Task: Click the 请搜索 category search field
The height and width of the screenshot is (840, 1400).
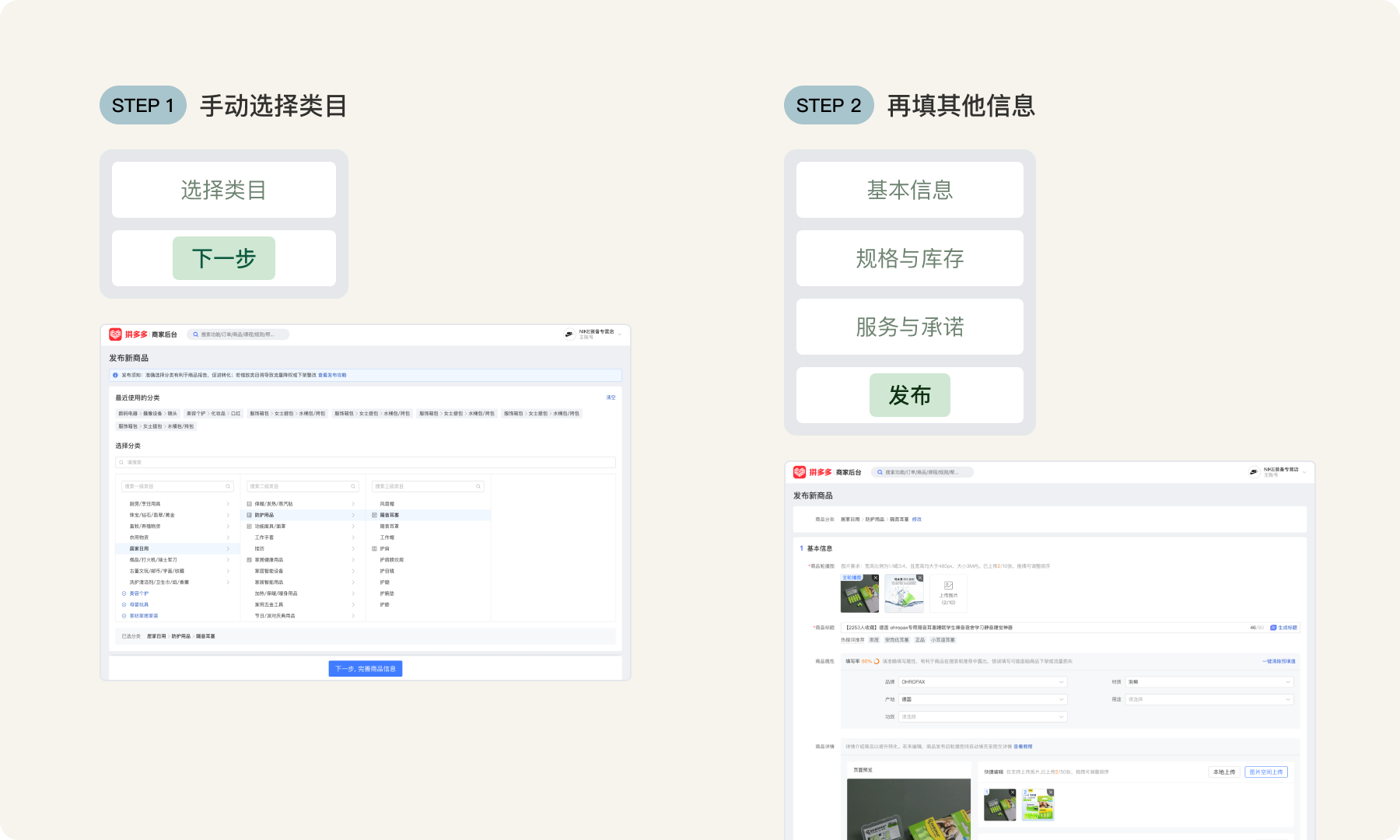Action: (366, 462)
